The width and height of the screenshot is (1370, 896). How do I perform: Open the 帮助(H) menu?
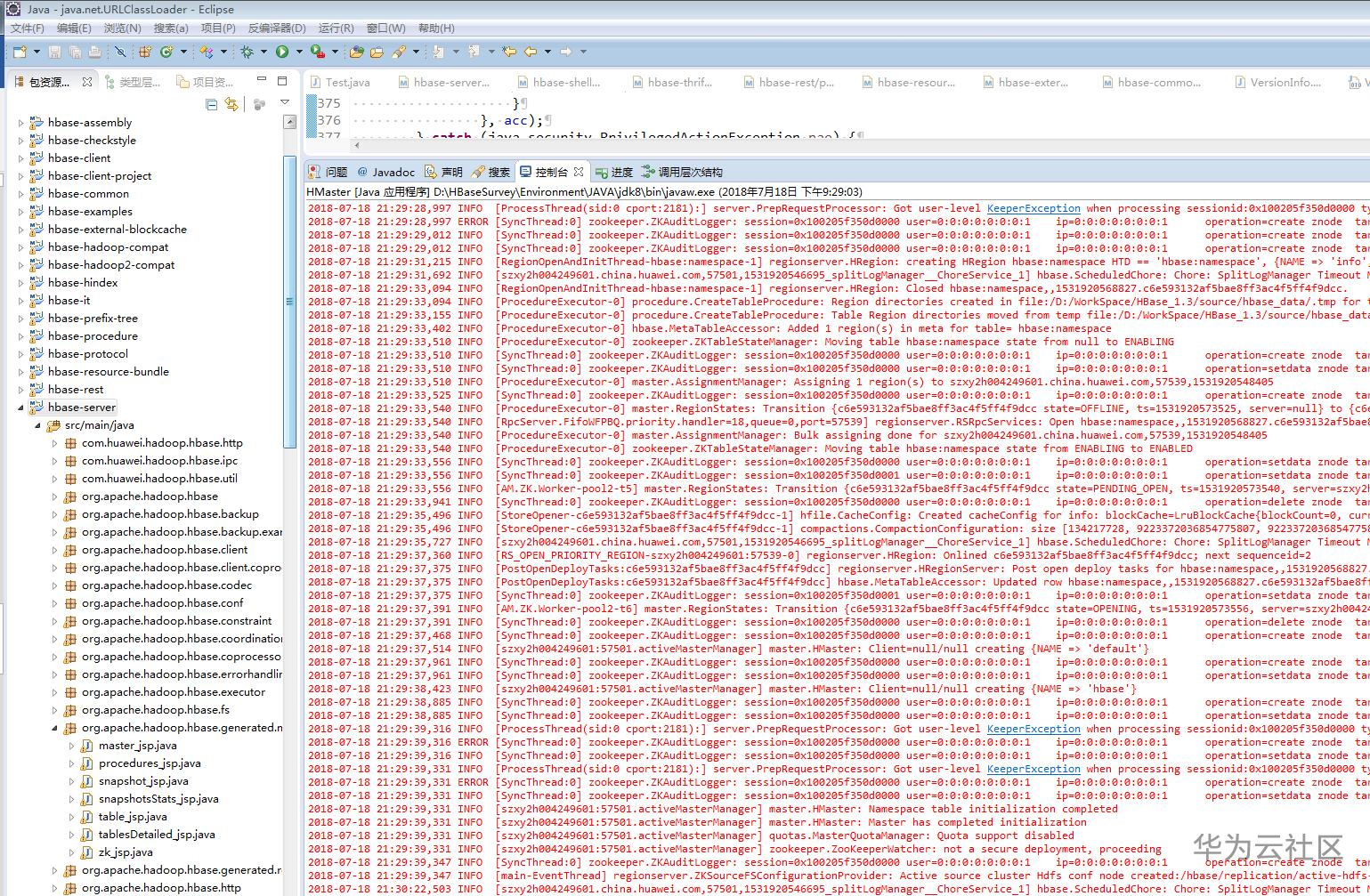tap(435, 28)
